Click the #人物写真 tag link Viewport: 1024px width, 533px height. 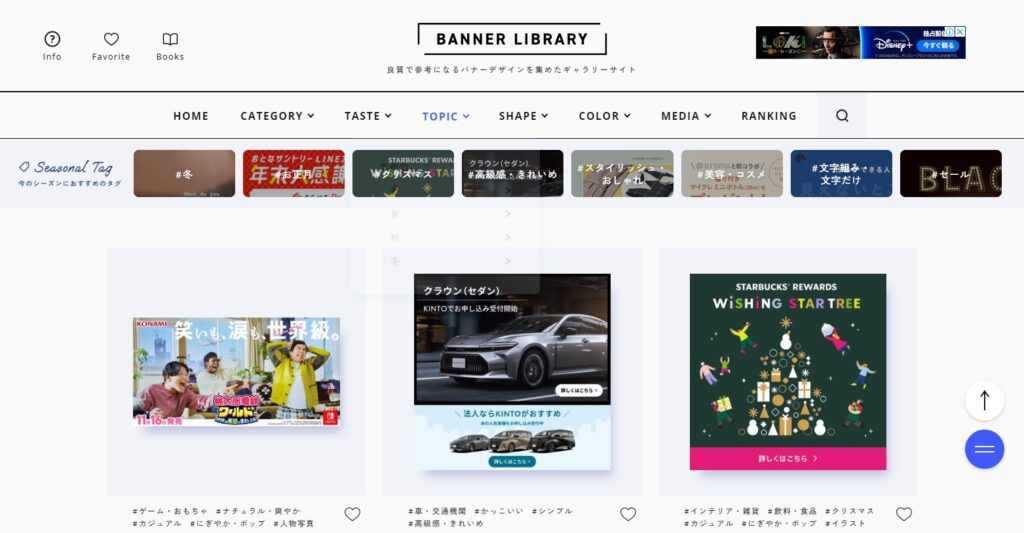coord(293,523)
